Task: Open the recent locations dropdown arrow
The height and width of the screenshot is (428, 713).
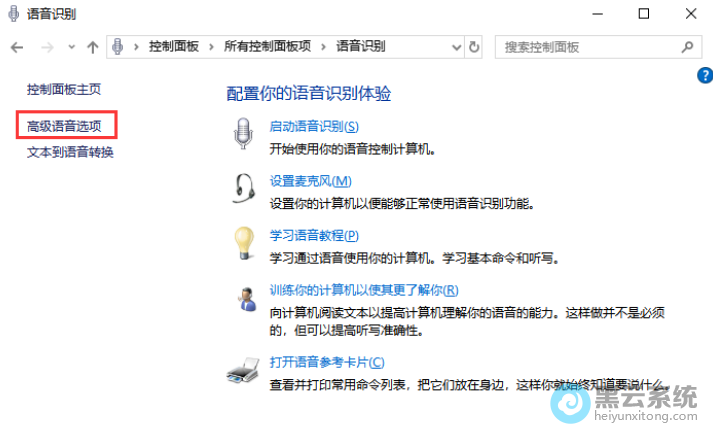Action: (70, 47)
